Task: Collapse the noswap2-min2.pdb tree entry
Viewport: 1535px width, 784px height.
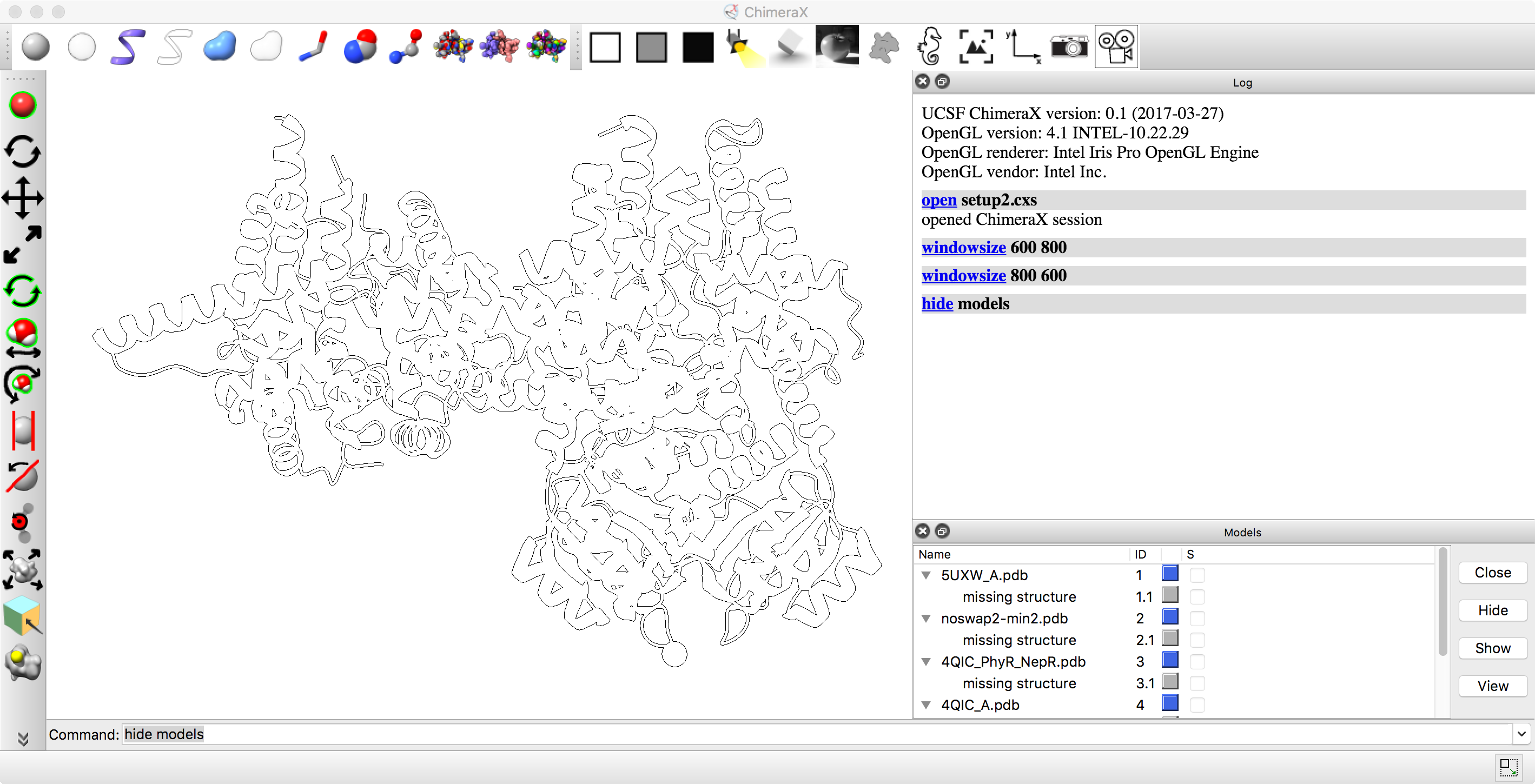Action: point(926,619)
